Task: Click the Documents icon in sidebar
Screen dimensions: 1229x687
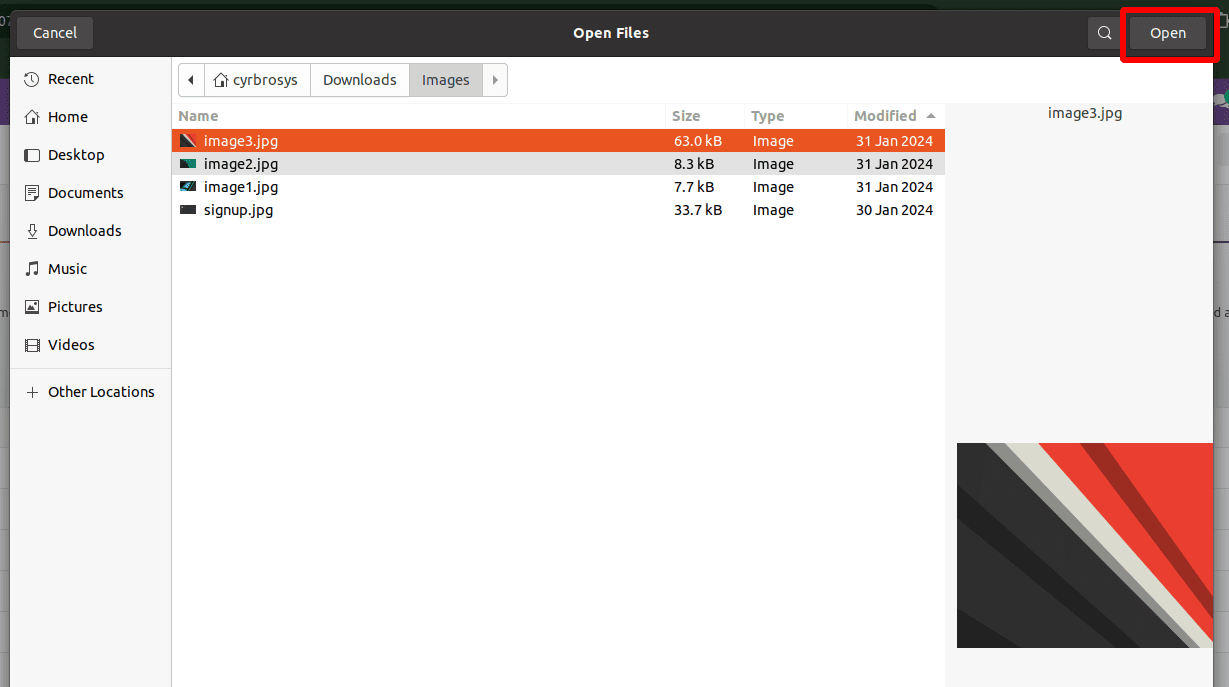Action: [x=32, y=193]
